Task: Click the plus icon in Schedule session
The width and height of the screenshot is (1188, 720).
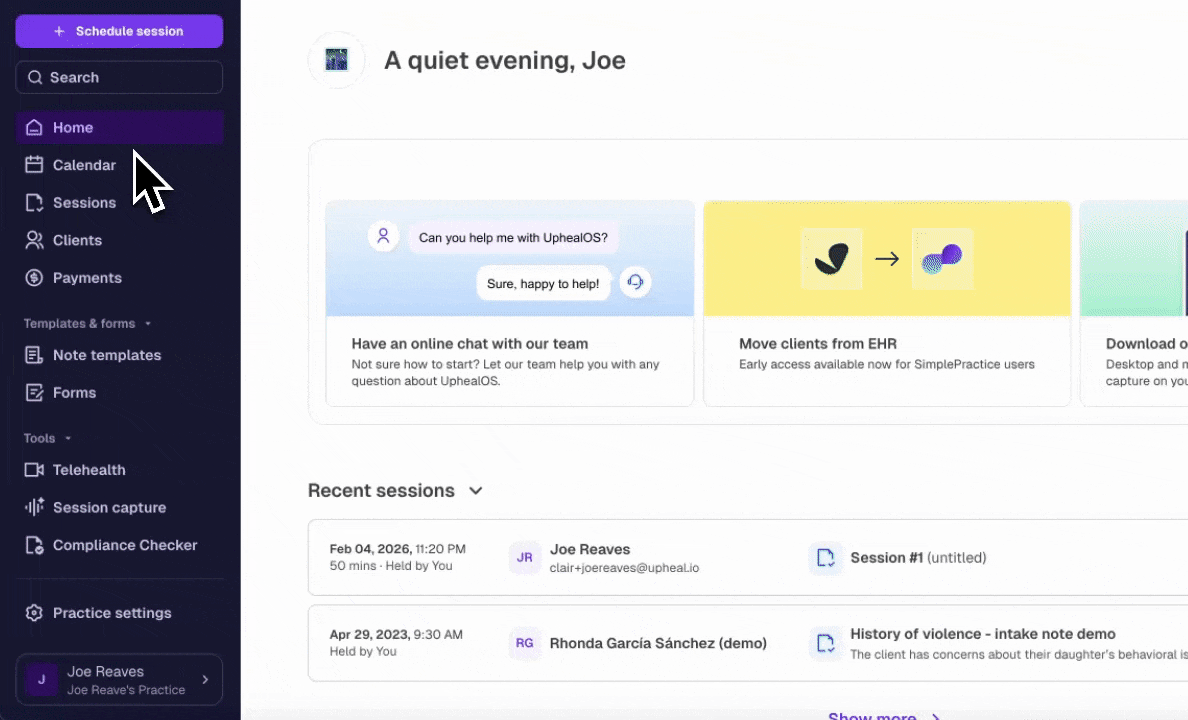Action: (x=59, y=31)
